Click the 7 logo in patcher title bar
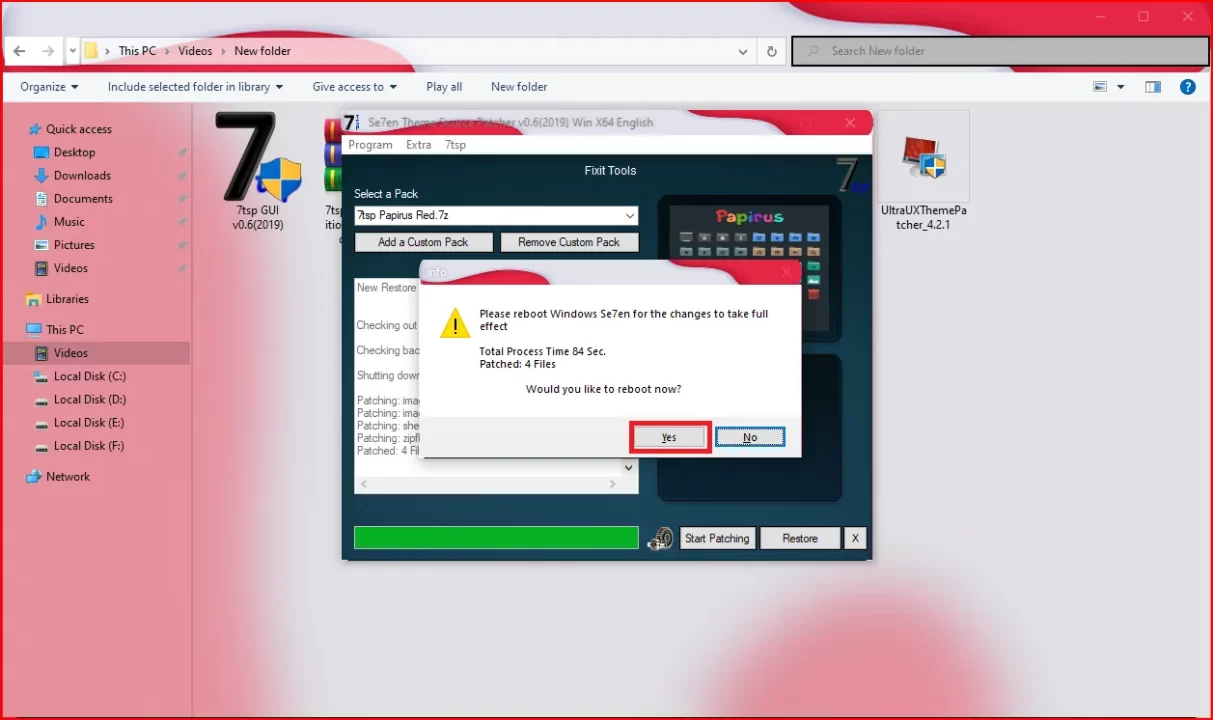 351,122
